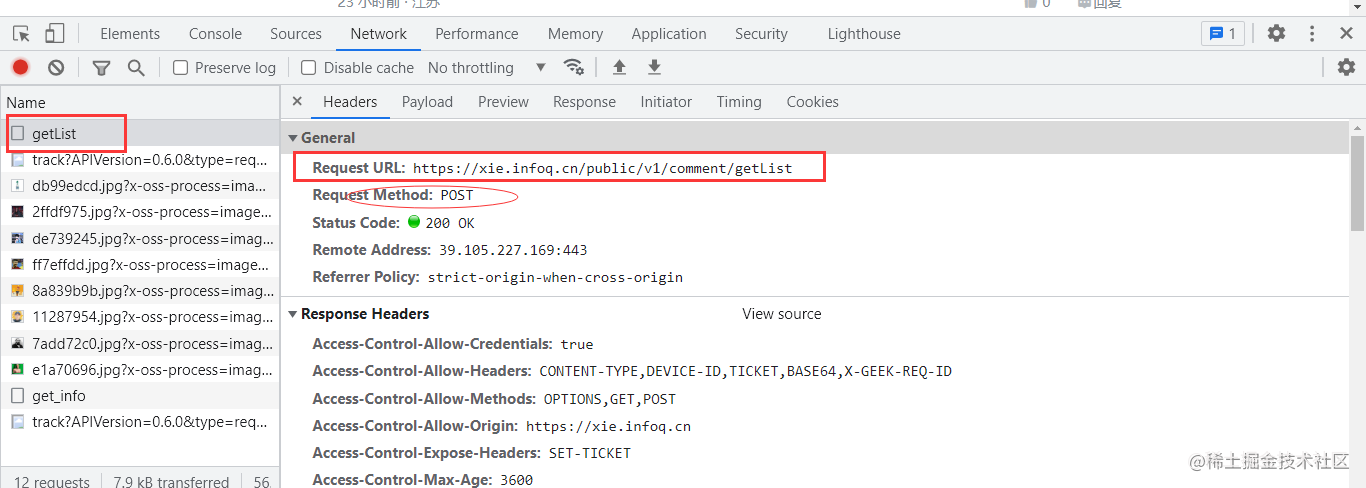The height and width of the screenshot is (488, 1366).
Task: Collapse the Response Headers section
Action: 293,314
